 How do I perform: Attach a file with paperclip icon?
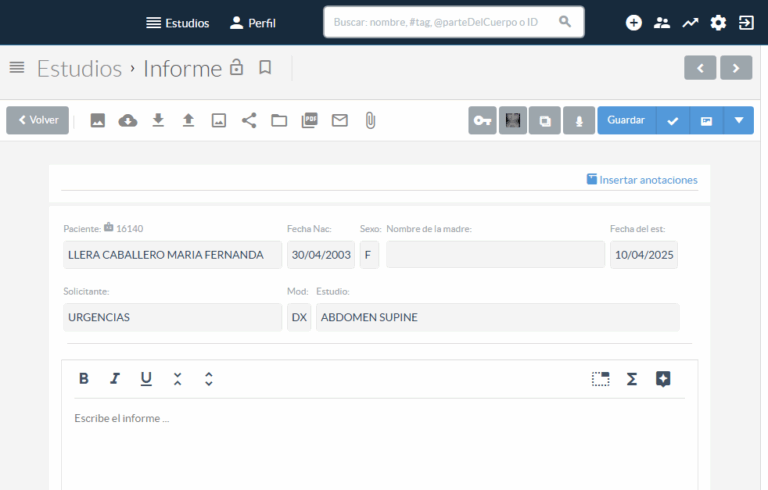(x=370, y=120)
